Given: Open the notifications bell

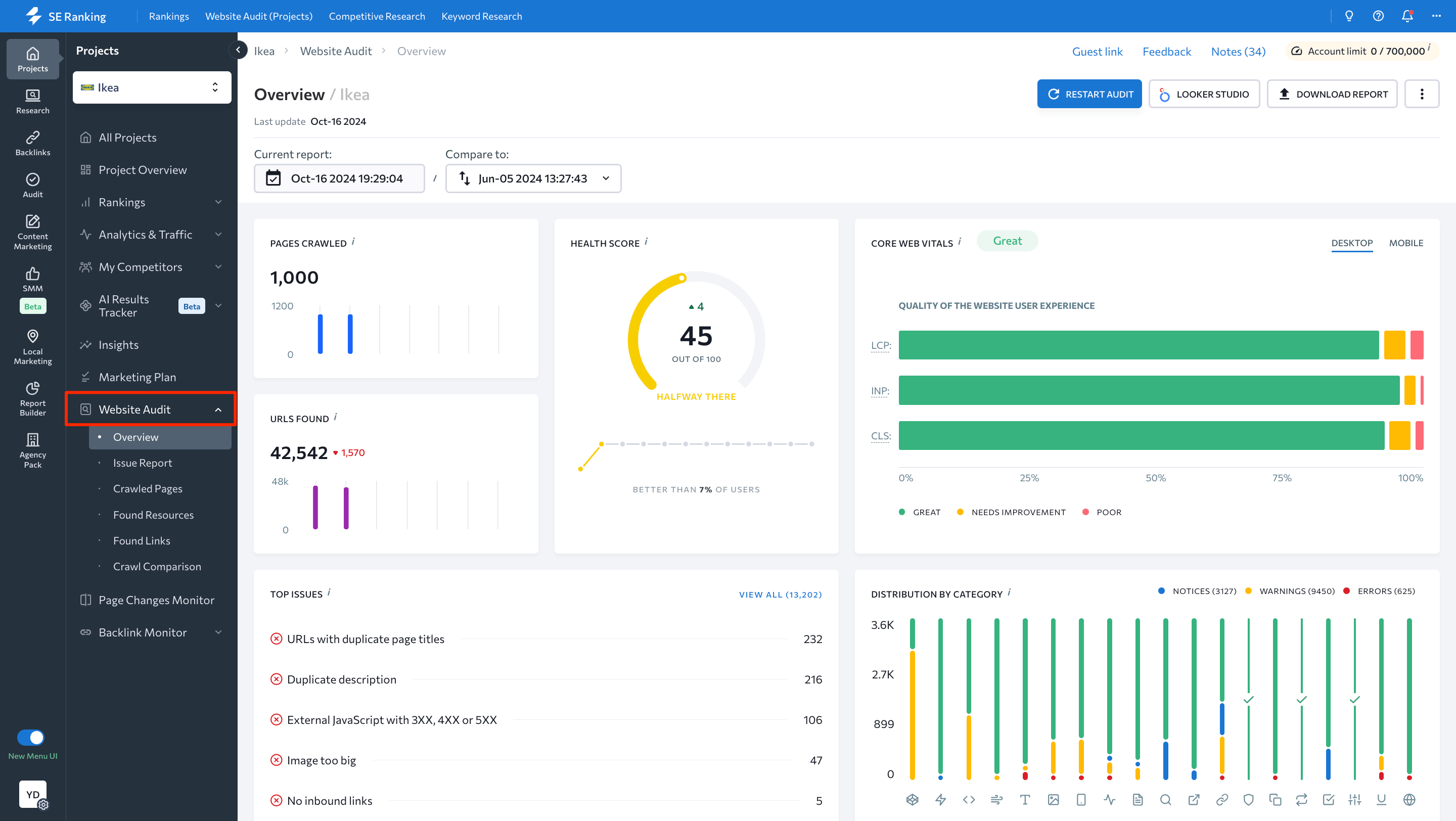Looking at the screenshot, I should (x=1407, y=16).
